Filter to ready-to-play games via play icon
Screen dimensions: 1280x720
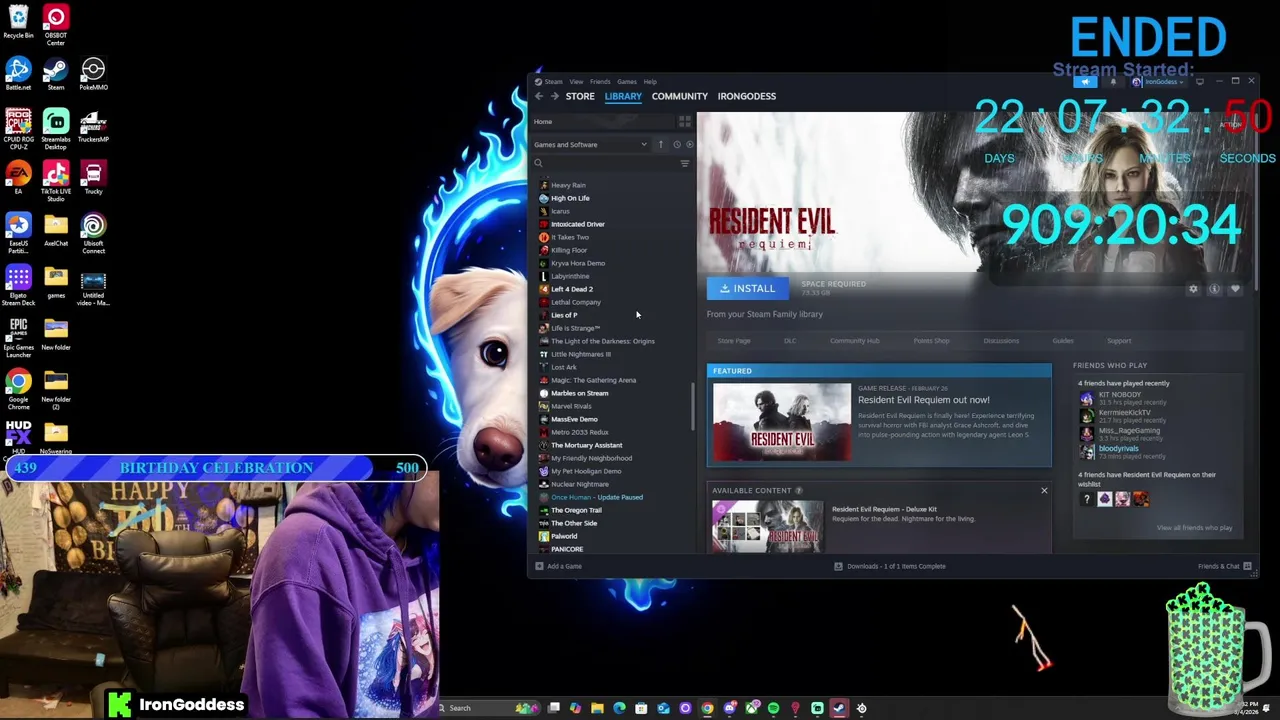pos(689,144)
